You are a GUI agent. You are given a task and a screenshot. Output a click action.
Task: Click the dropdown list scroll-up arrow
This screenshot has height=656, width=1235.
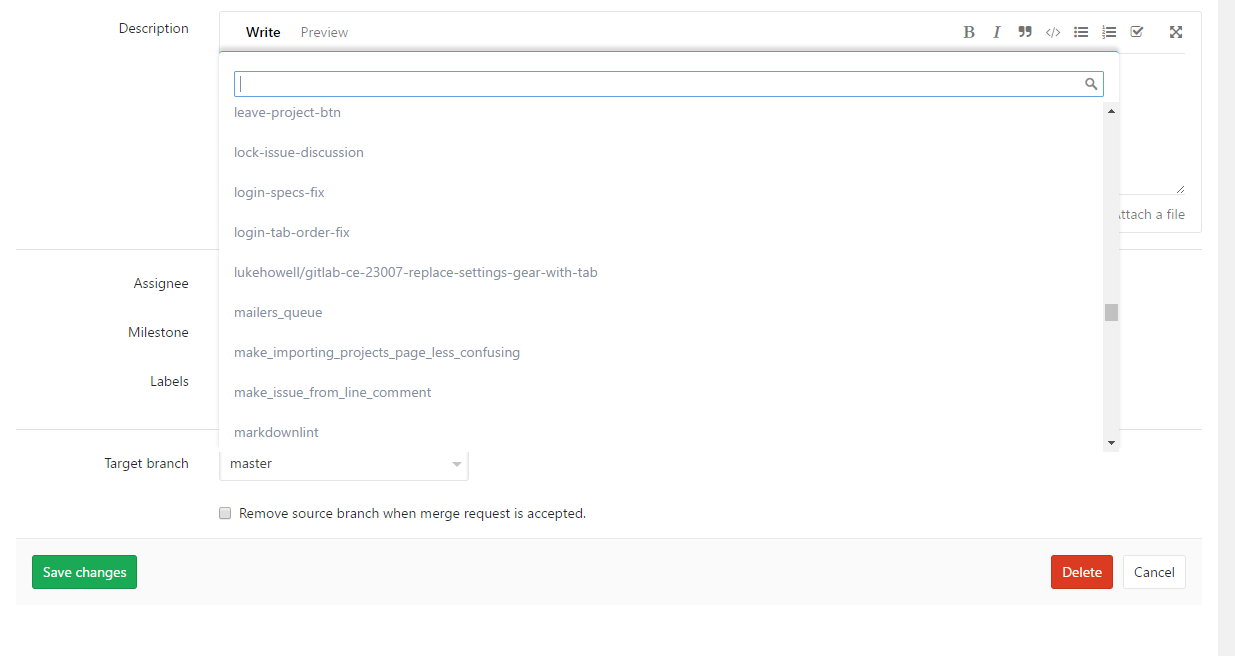coord(1111,111)
